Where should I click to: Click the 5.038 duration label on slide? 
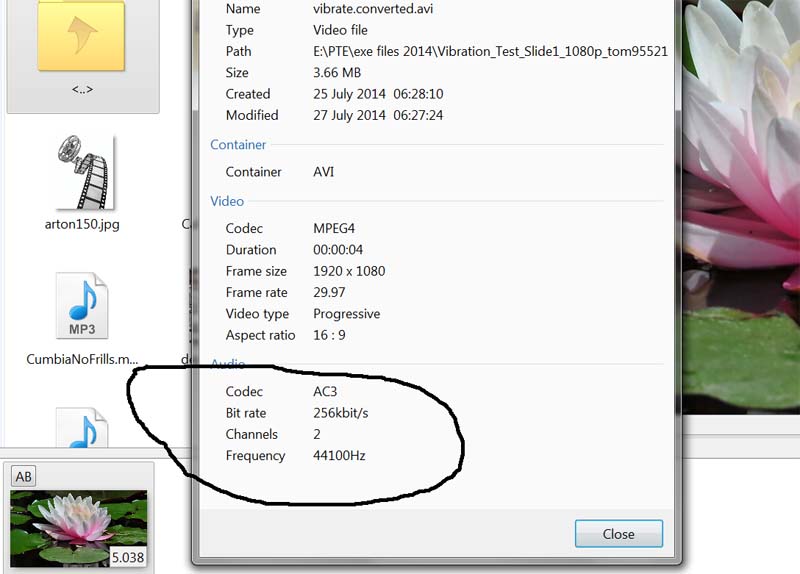pyautogui.click(x=127, y=556)
